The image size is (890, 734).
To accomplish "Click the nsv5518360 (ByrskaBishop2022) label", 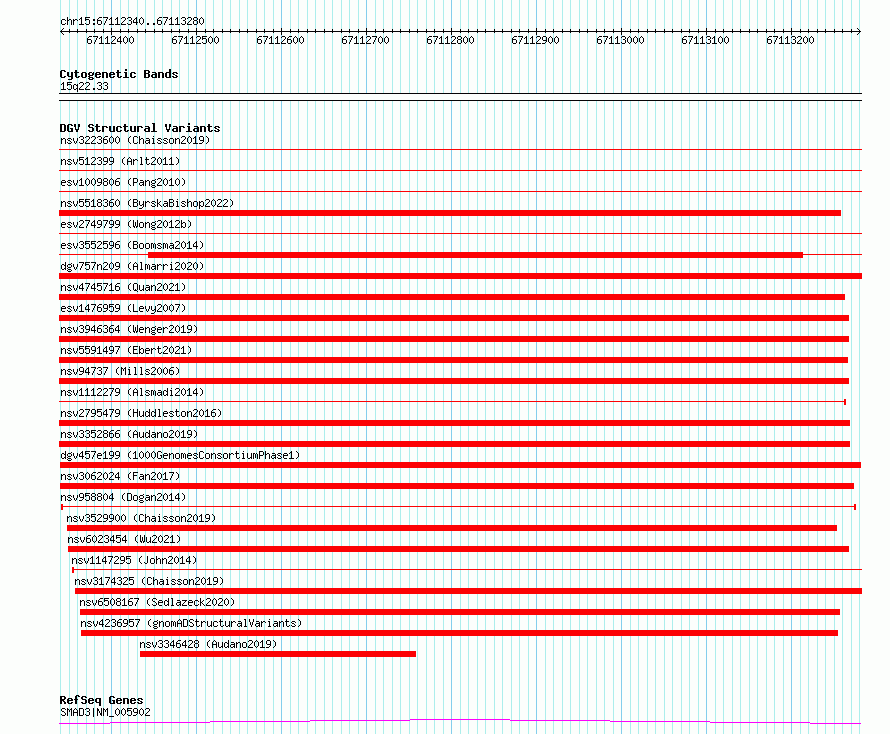I will coord(147,203).
